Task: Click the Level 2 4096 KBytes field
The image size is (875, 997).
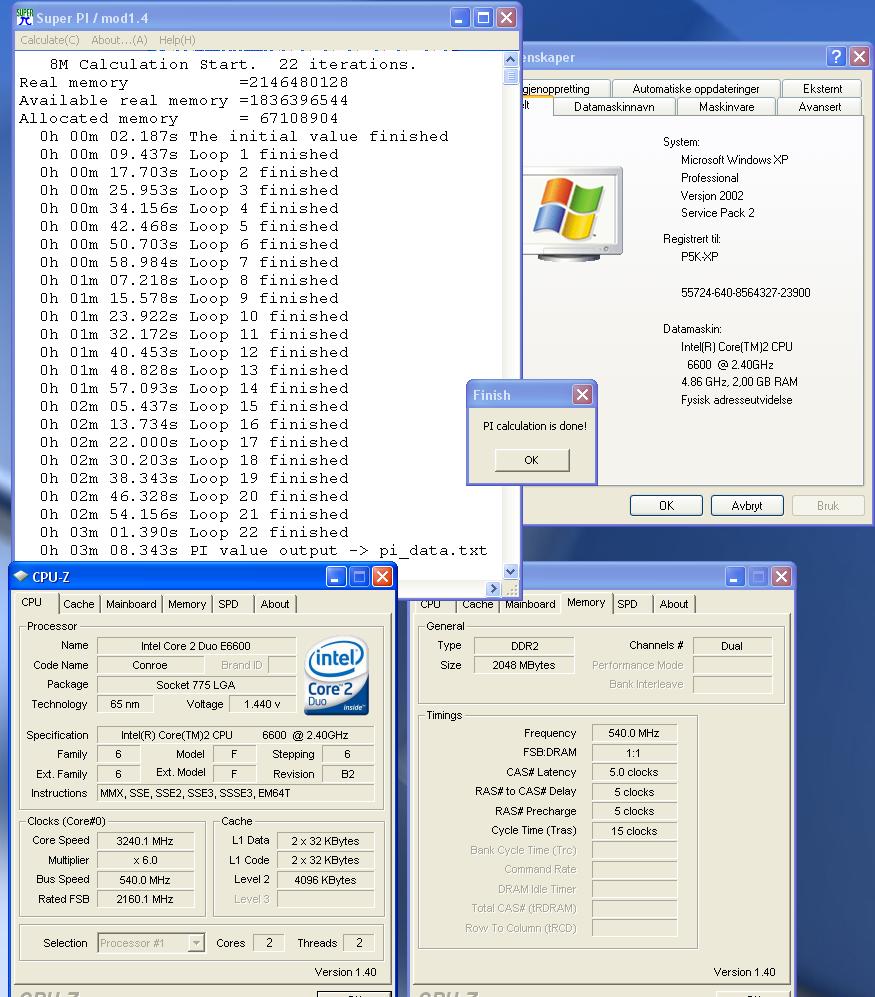Action: 326,880
